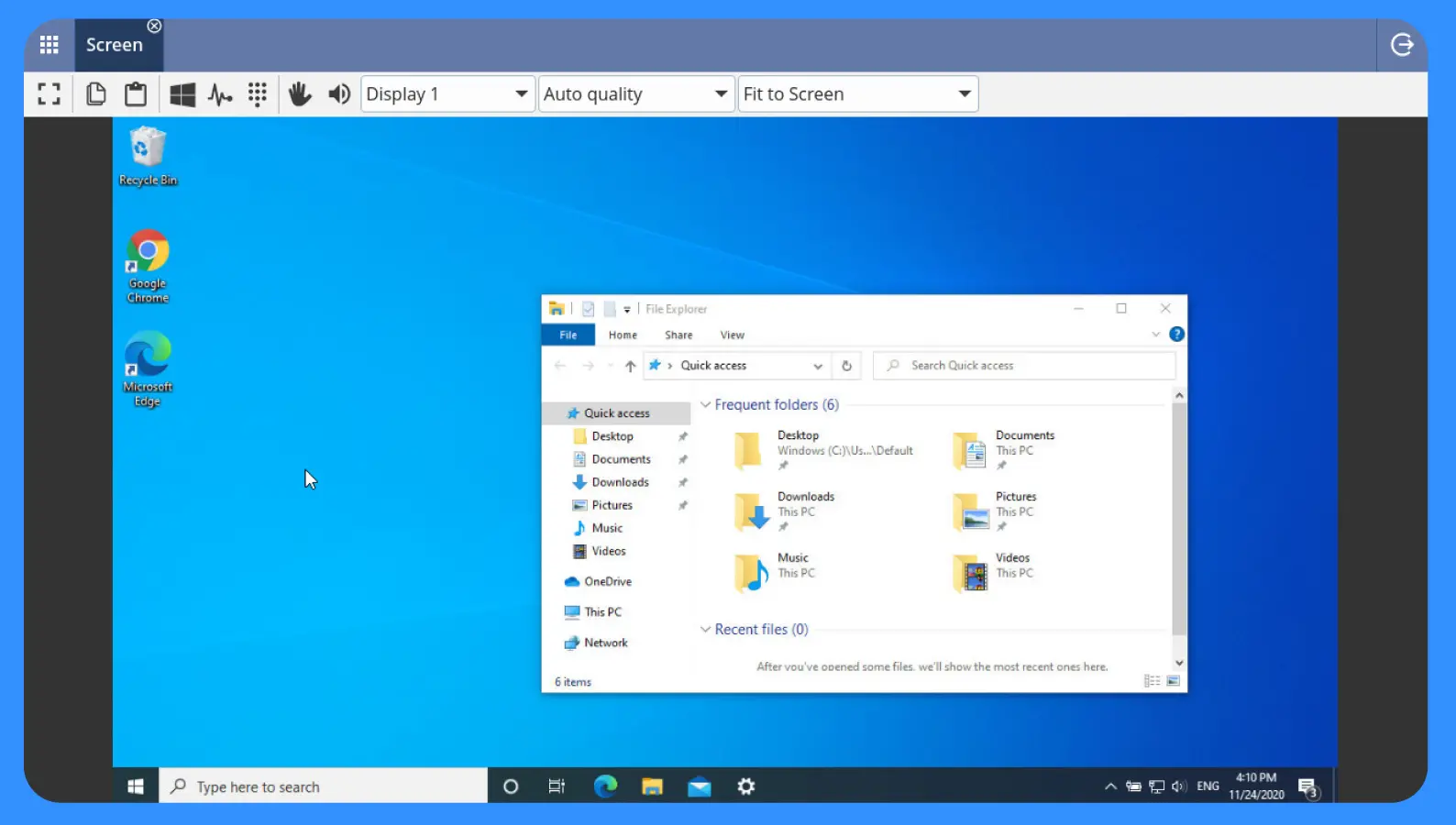The image size is (1456, 825).
Task: Click the copy clipboard icon
Action: pos(95,93)
